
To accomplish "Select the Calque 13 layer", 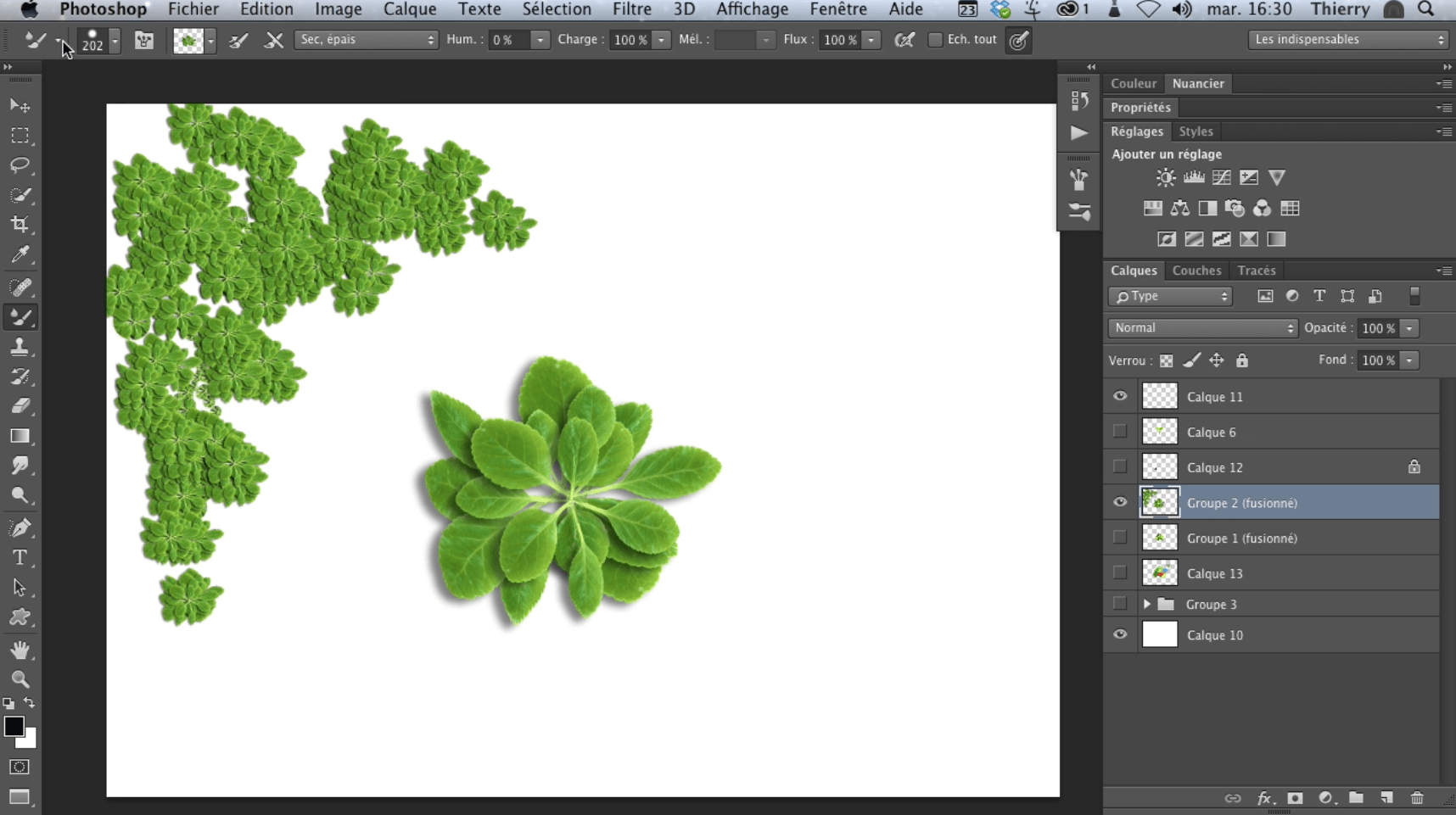I will 1214,573.
